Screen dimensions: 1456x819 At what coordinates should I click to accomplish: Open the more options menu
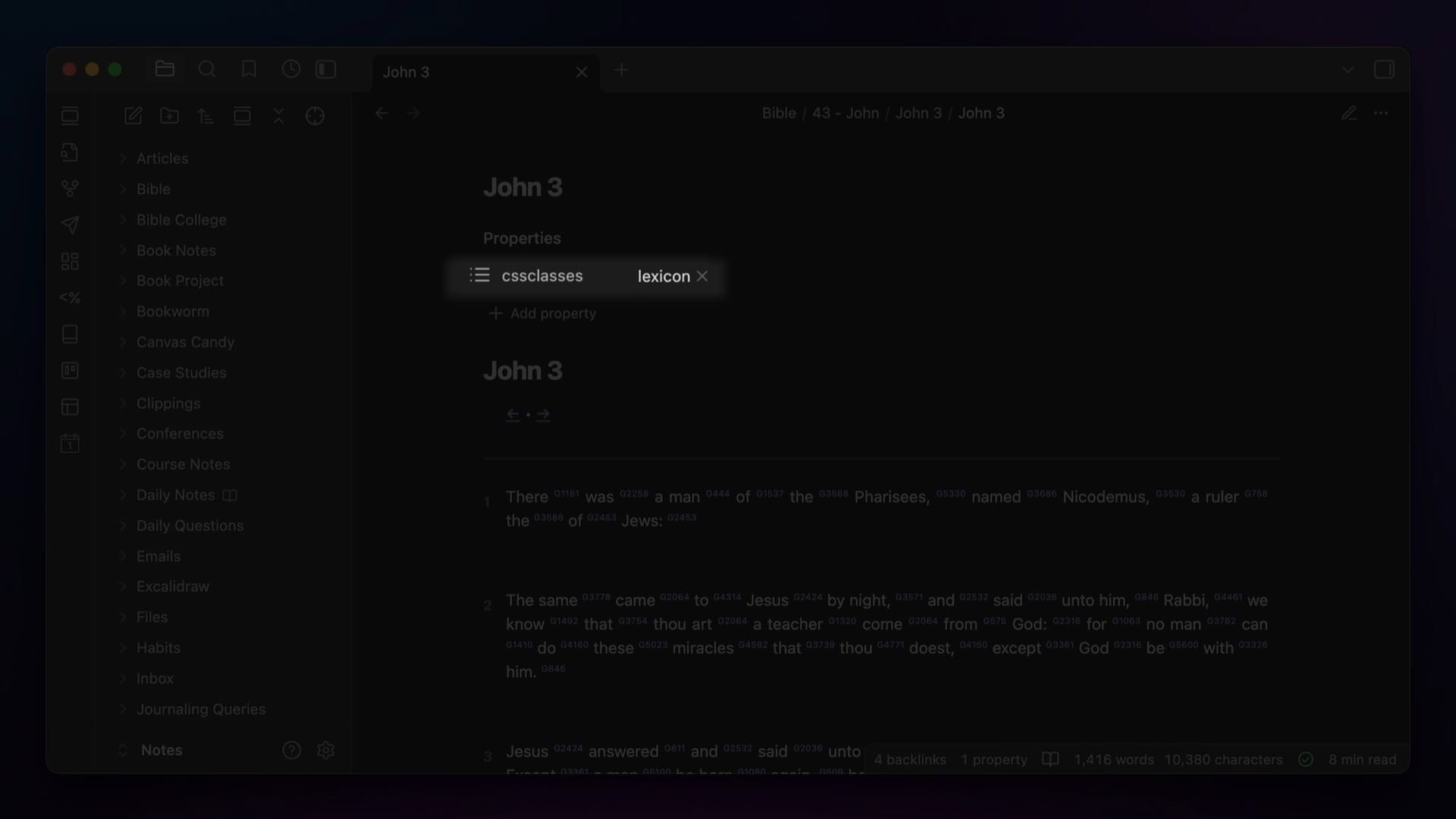pos(1381,114)
